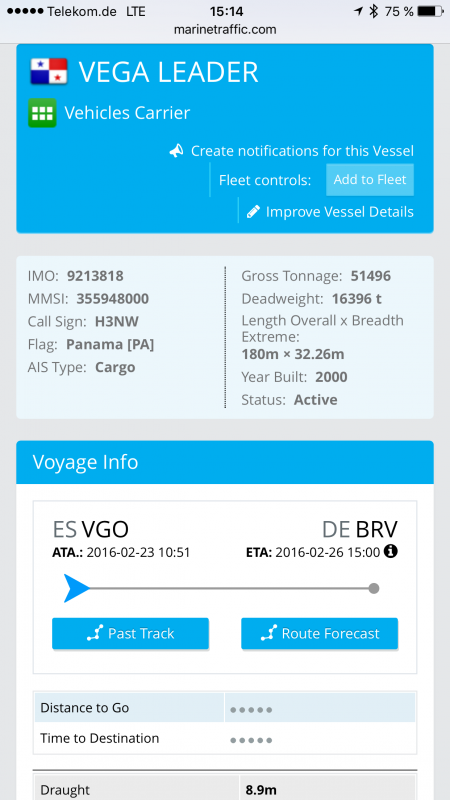Tap the pencil icon beside Improve Vessel Details

tap(253, 212)
